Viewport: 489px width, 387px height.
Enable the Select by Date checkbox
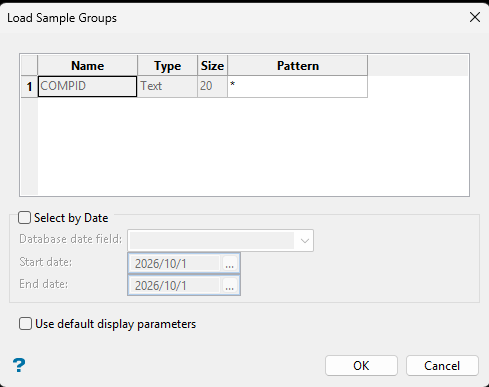pos(25,218)
